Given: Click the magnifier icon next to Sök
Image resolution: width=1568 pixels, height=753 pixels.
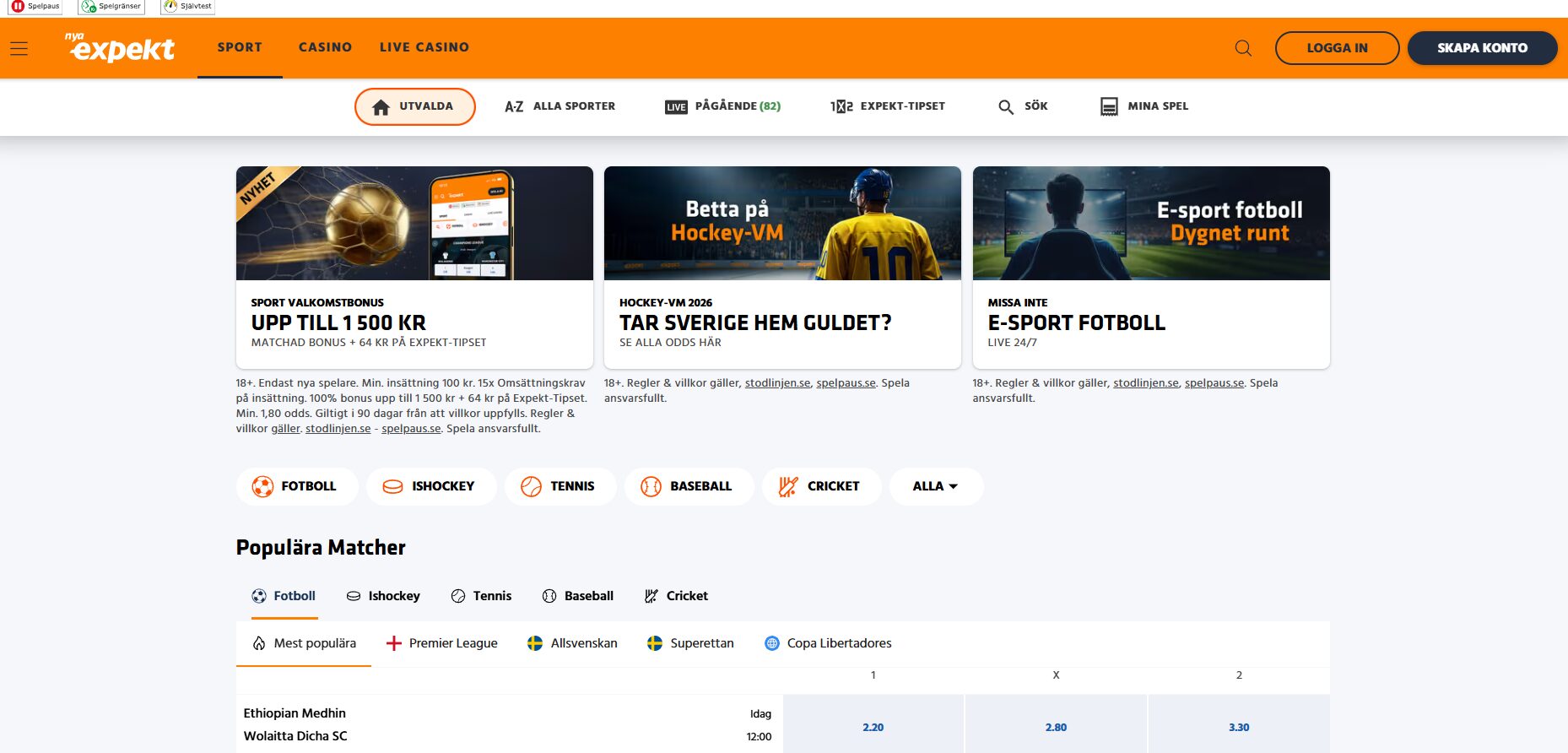Looking at the screenshot, I should tap(1006, 107).
